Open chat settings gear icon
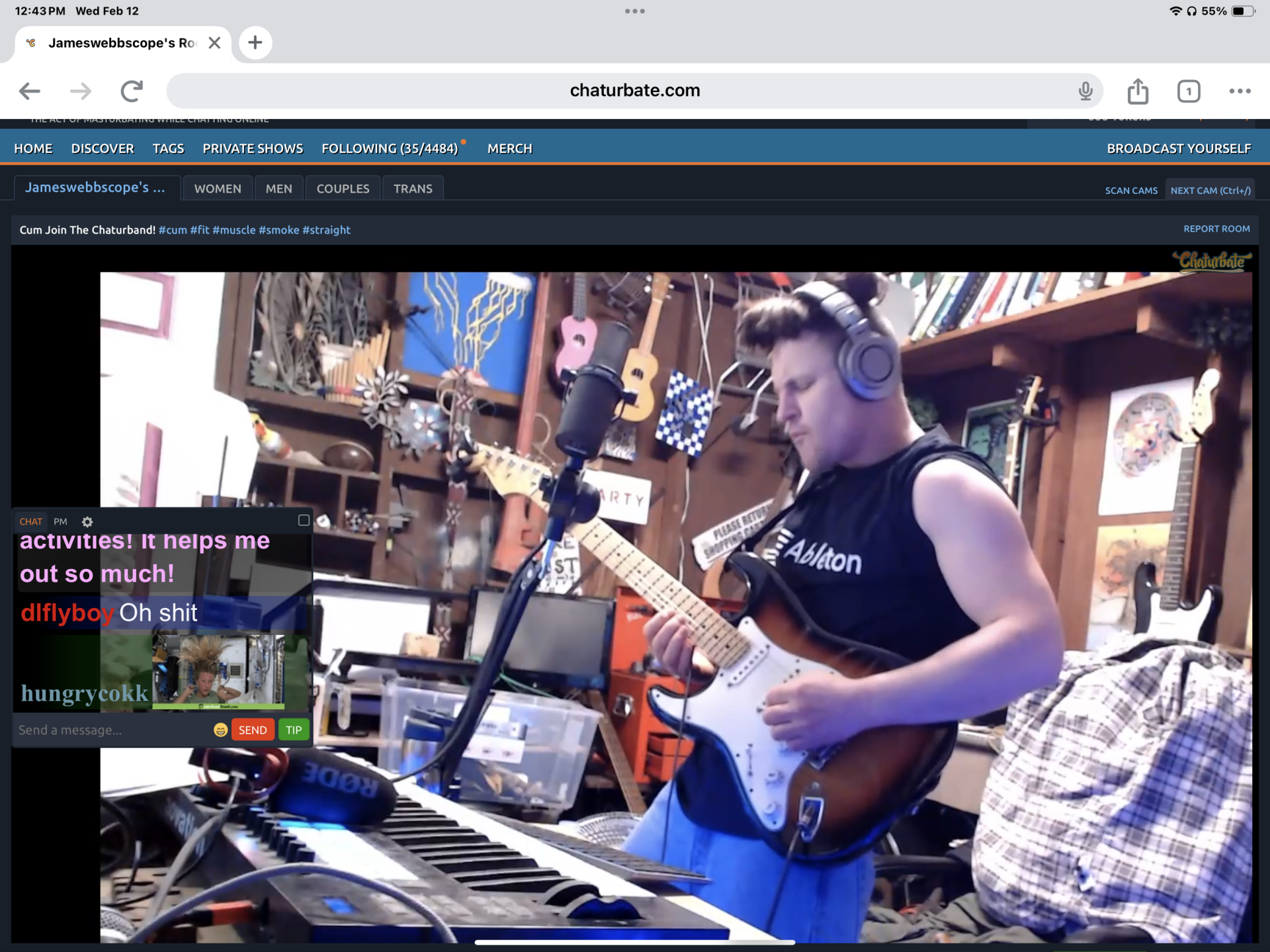The image size is (1270, 952). click(87, 521)
